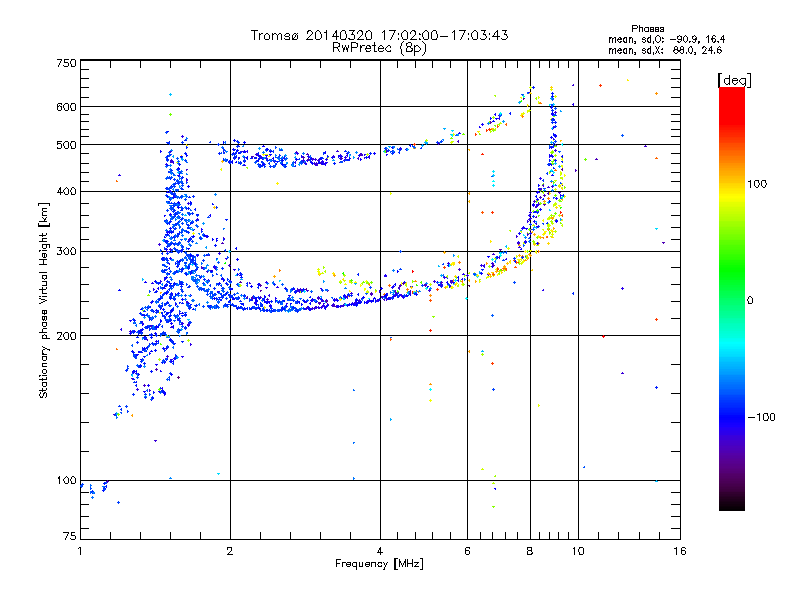800x600 pixels.
Task: Click the "Stationary phase Virtual Height [km]" axis label
Action: 44,300
